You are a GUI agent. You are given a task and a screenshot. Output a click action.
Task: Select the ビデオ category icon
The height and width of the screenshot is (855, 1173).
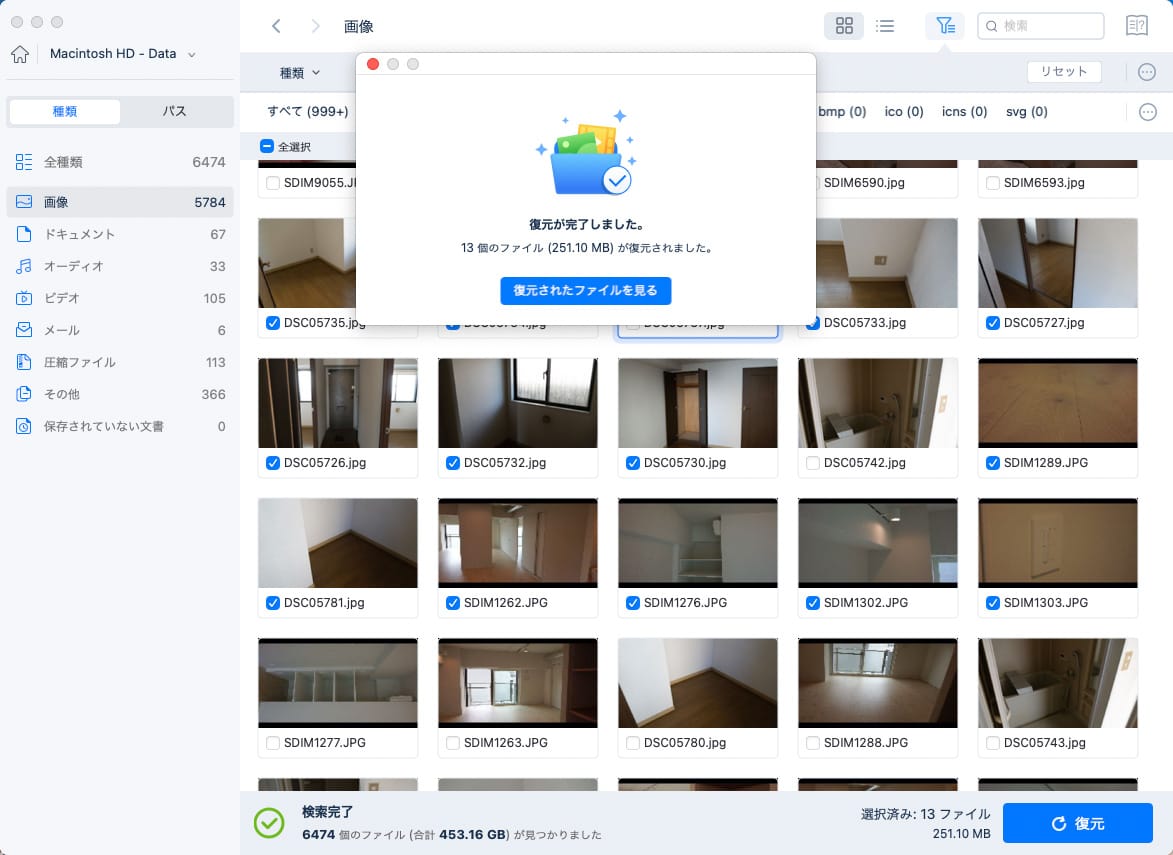click(x=26, y=298)
